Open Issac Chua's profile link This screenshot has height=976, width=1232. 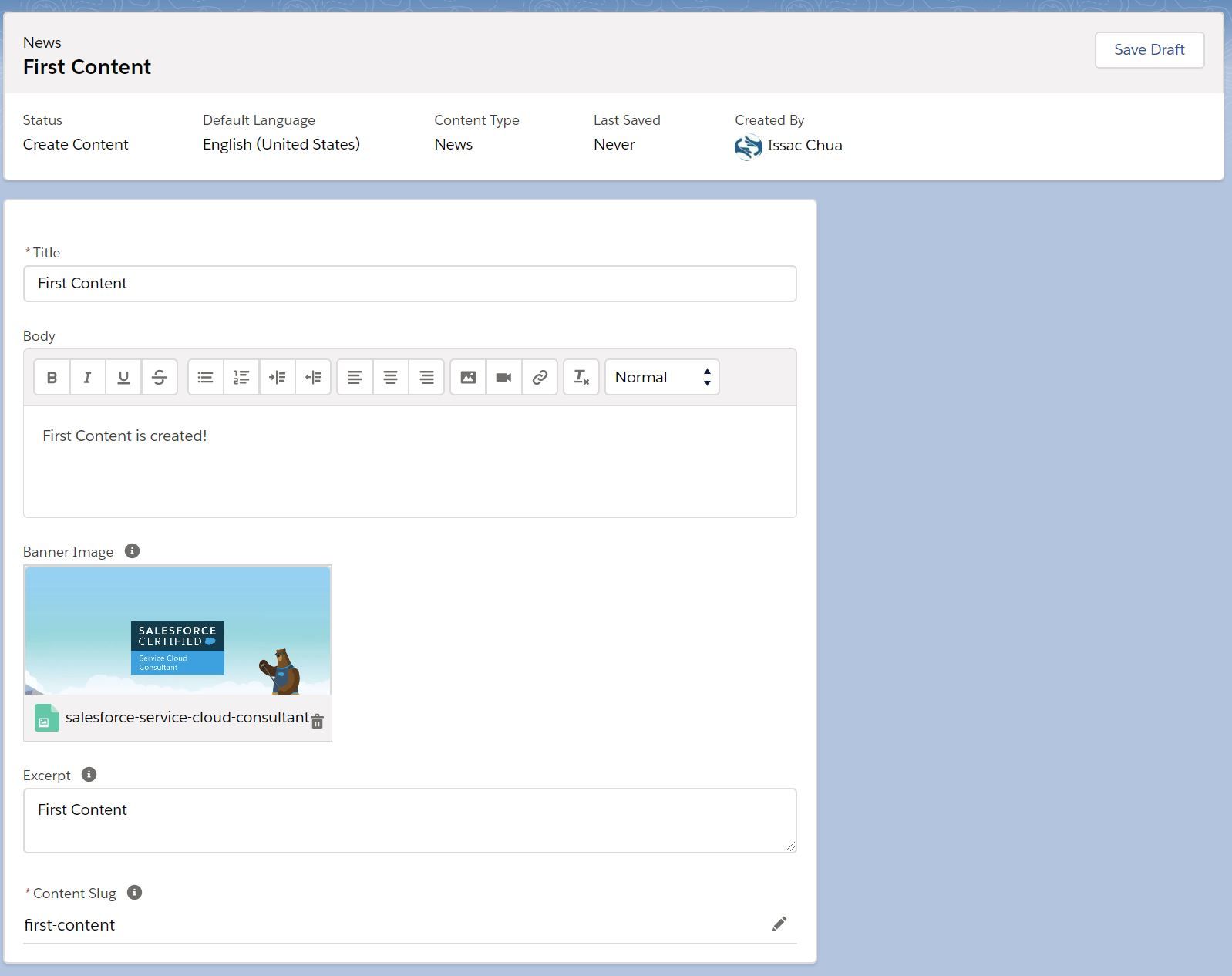coord(804,146)
